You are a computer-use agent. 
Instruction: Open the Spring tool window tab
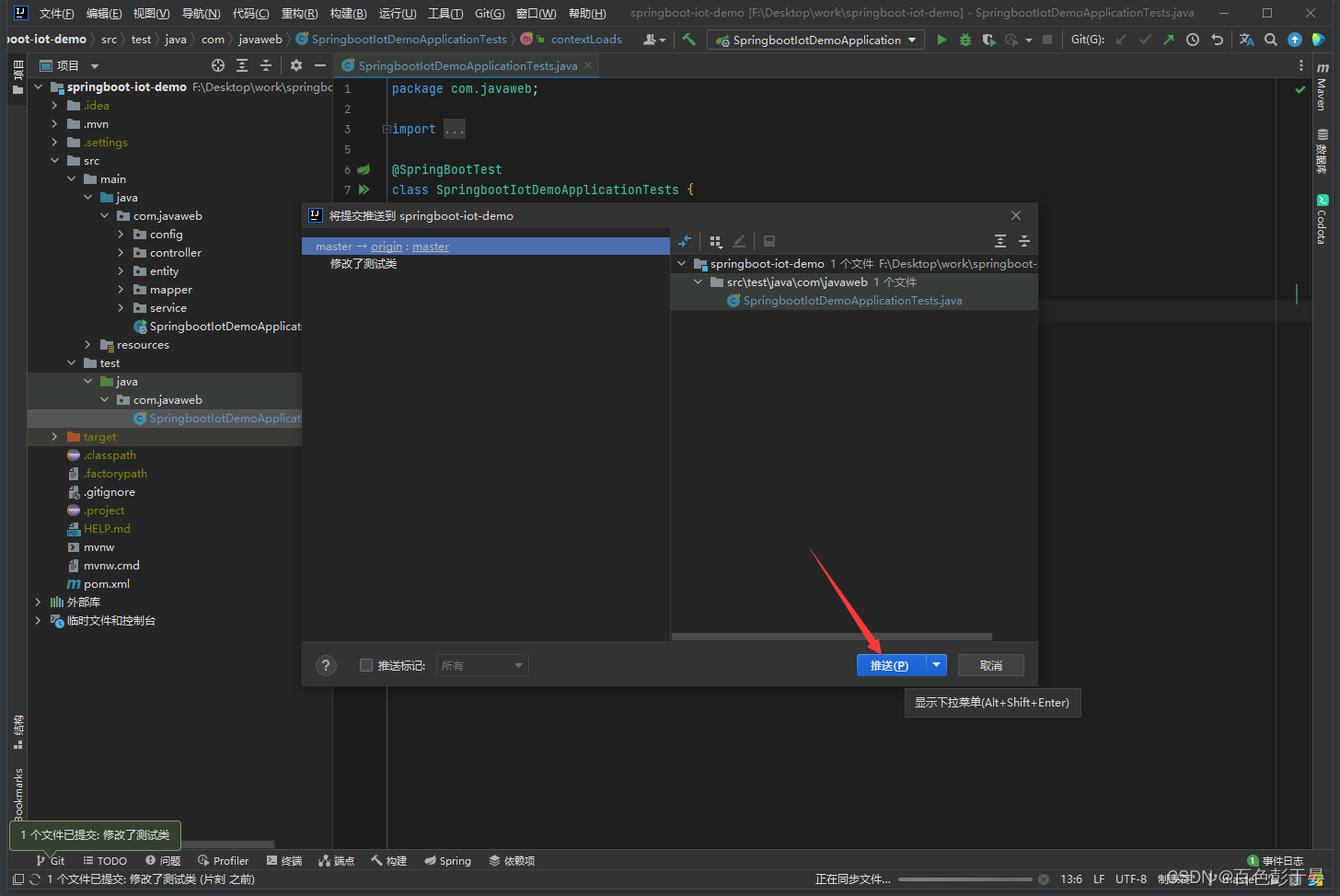point(448,860)
